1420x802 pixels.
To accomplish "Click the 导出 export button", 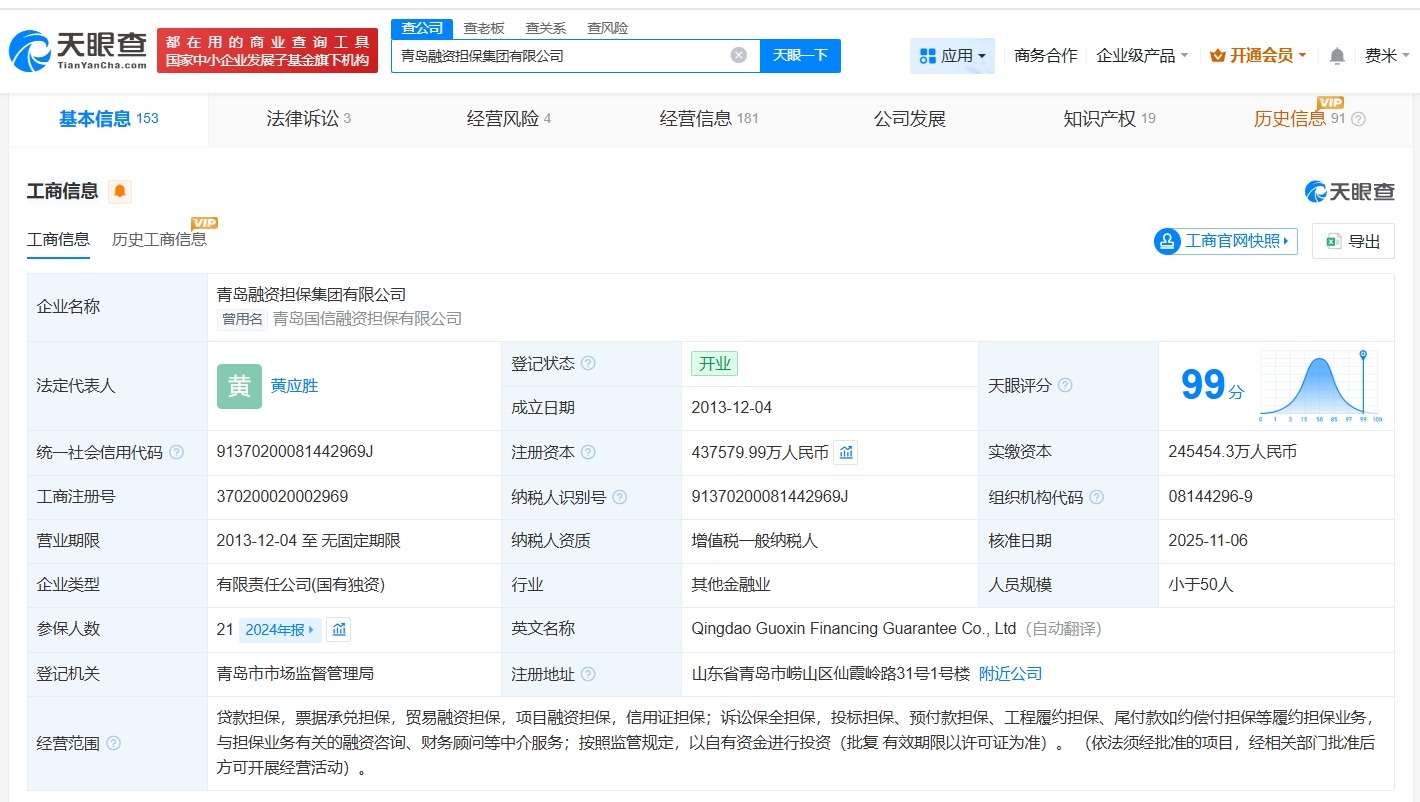I will click(1353, 241).
